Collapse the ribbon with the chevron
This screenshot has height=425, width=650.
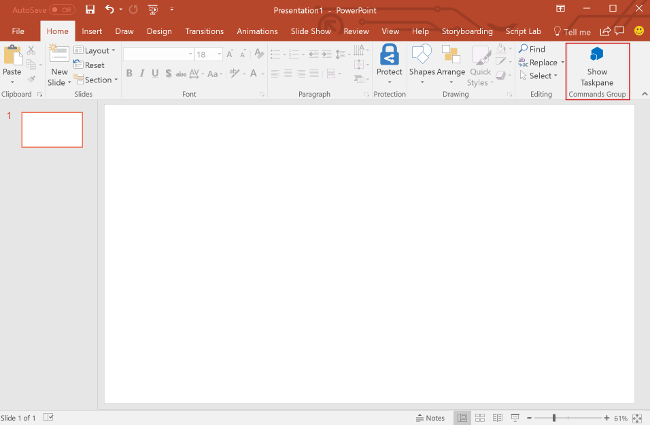[x=644, y=94]
